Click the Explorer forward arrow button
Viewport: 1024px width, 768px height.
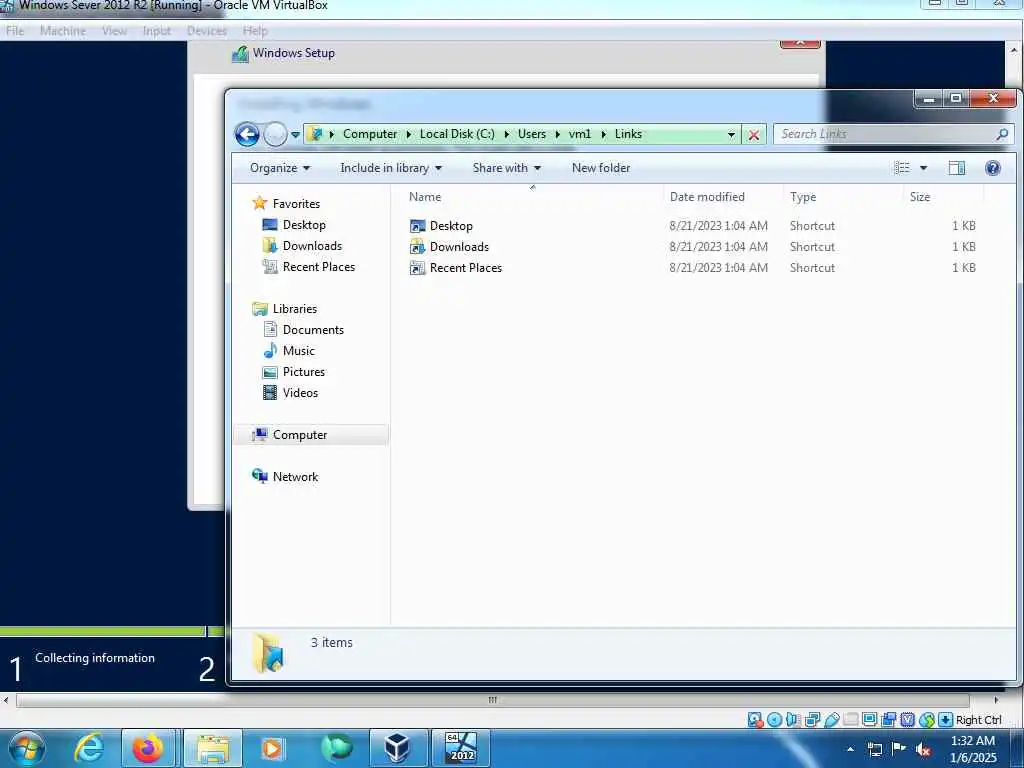click(x=275, y=135)
